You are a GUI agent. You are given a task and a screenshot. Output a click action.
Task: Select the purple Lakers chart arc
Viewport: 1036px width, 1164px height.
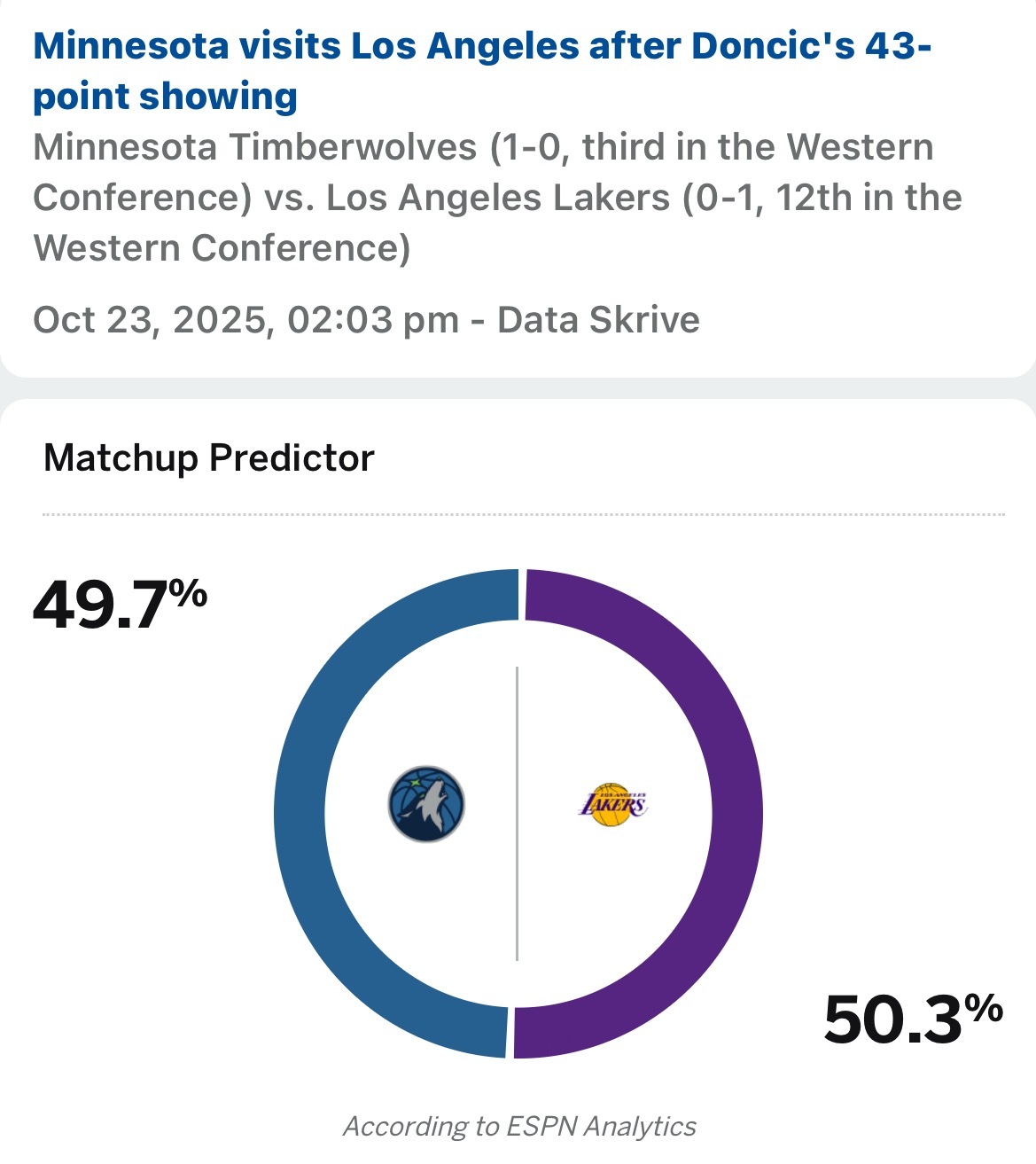(x=736, y=814)
